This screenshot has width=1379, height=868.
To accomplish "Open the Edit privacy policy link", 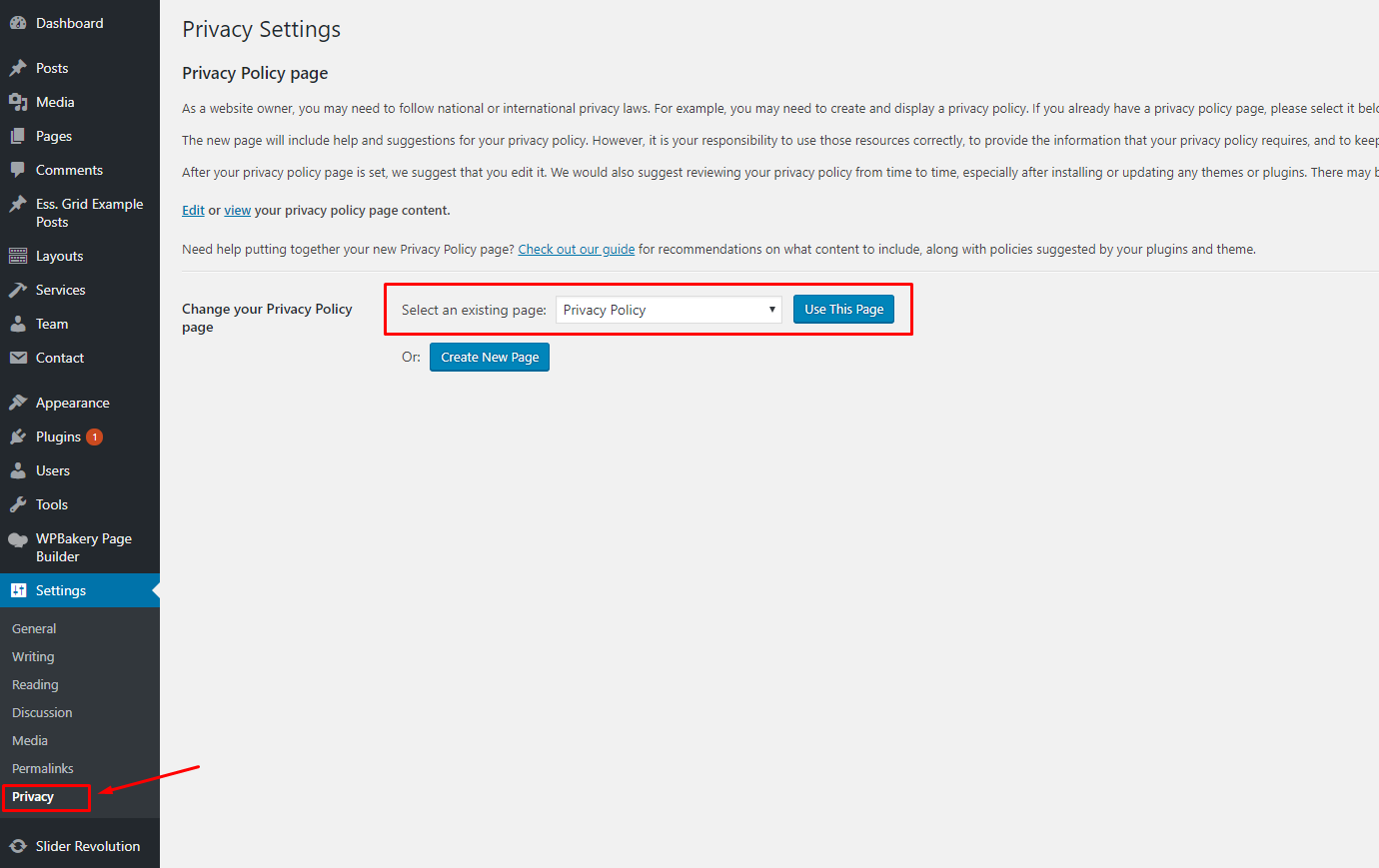I will tap(193, 211).
